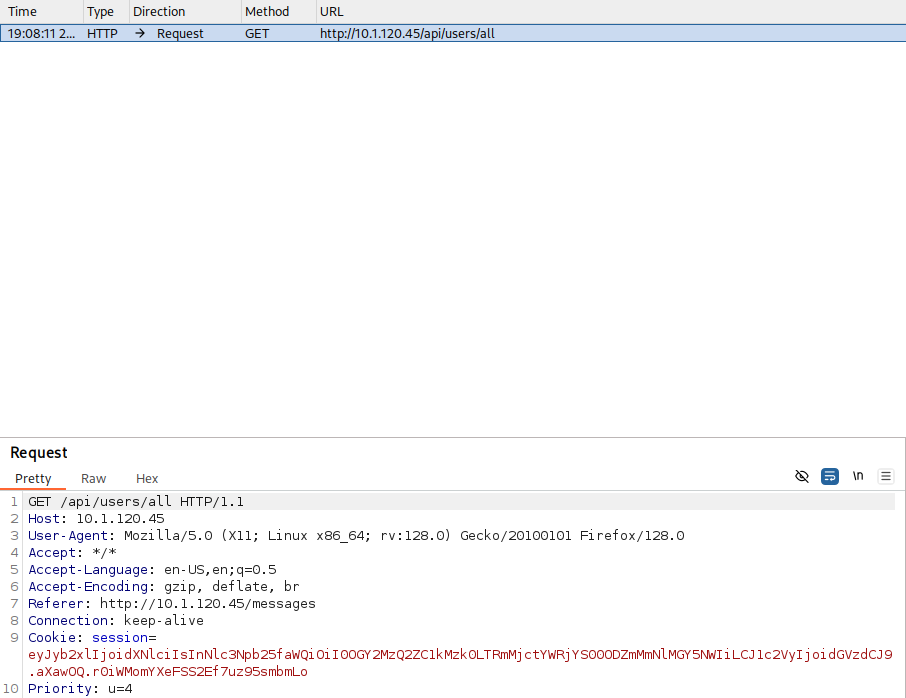906x698 pixels.
Task: Switch to the Pretty tab
Action: 33,479
